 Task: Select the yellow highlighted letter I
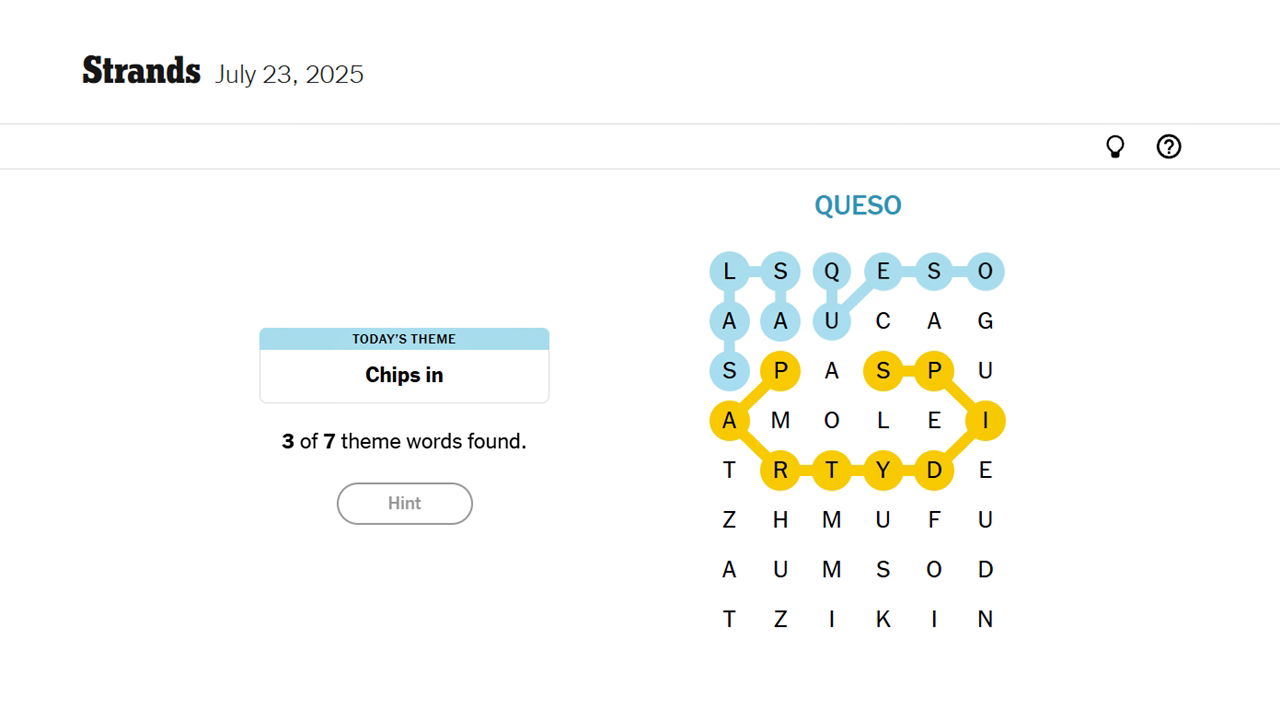pos(985,421)
